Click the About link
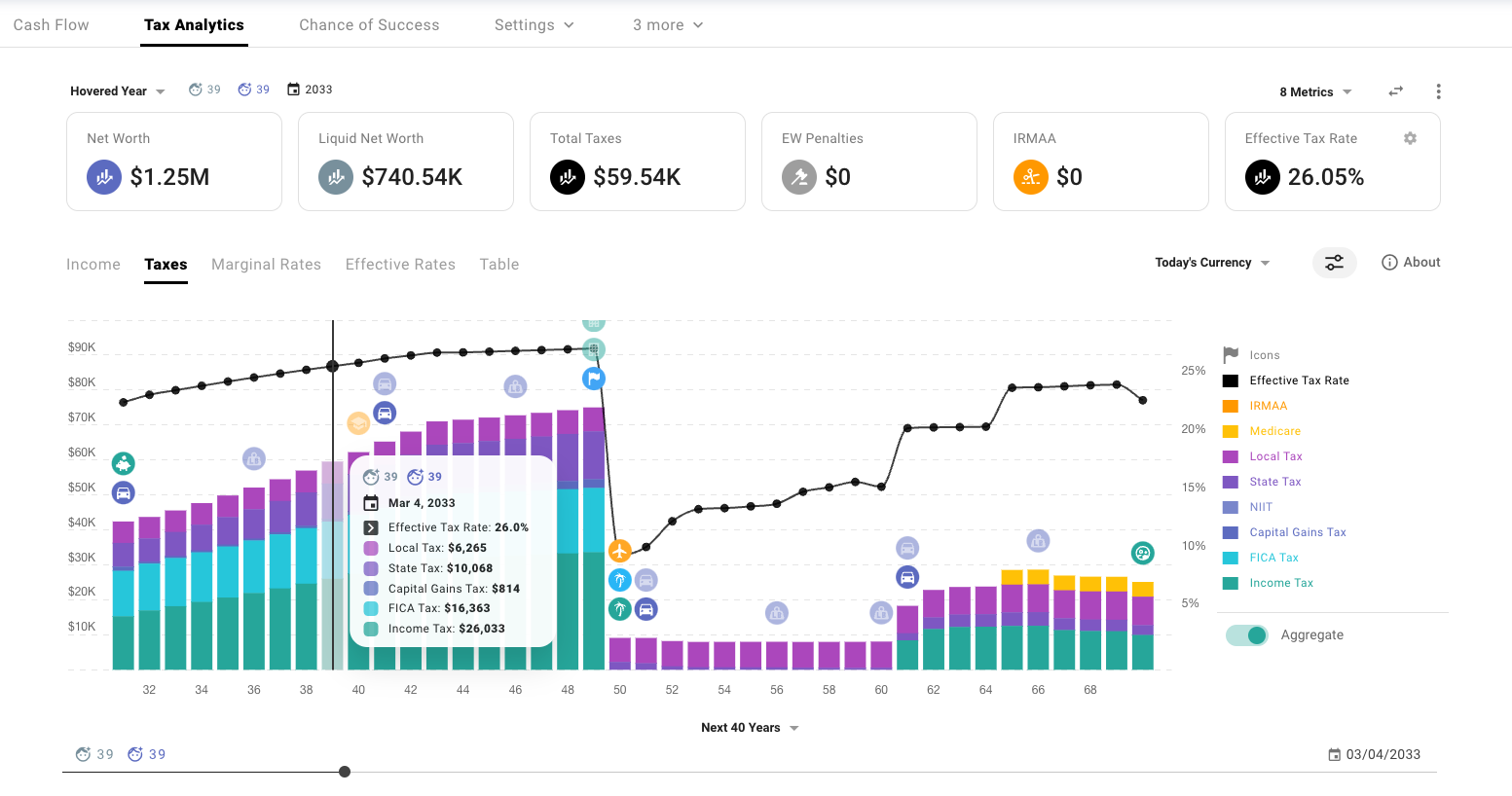 coord(1410,262)
